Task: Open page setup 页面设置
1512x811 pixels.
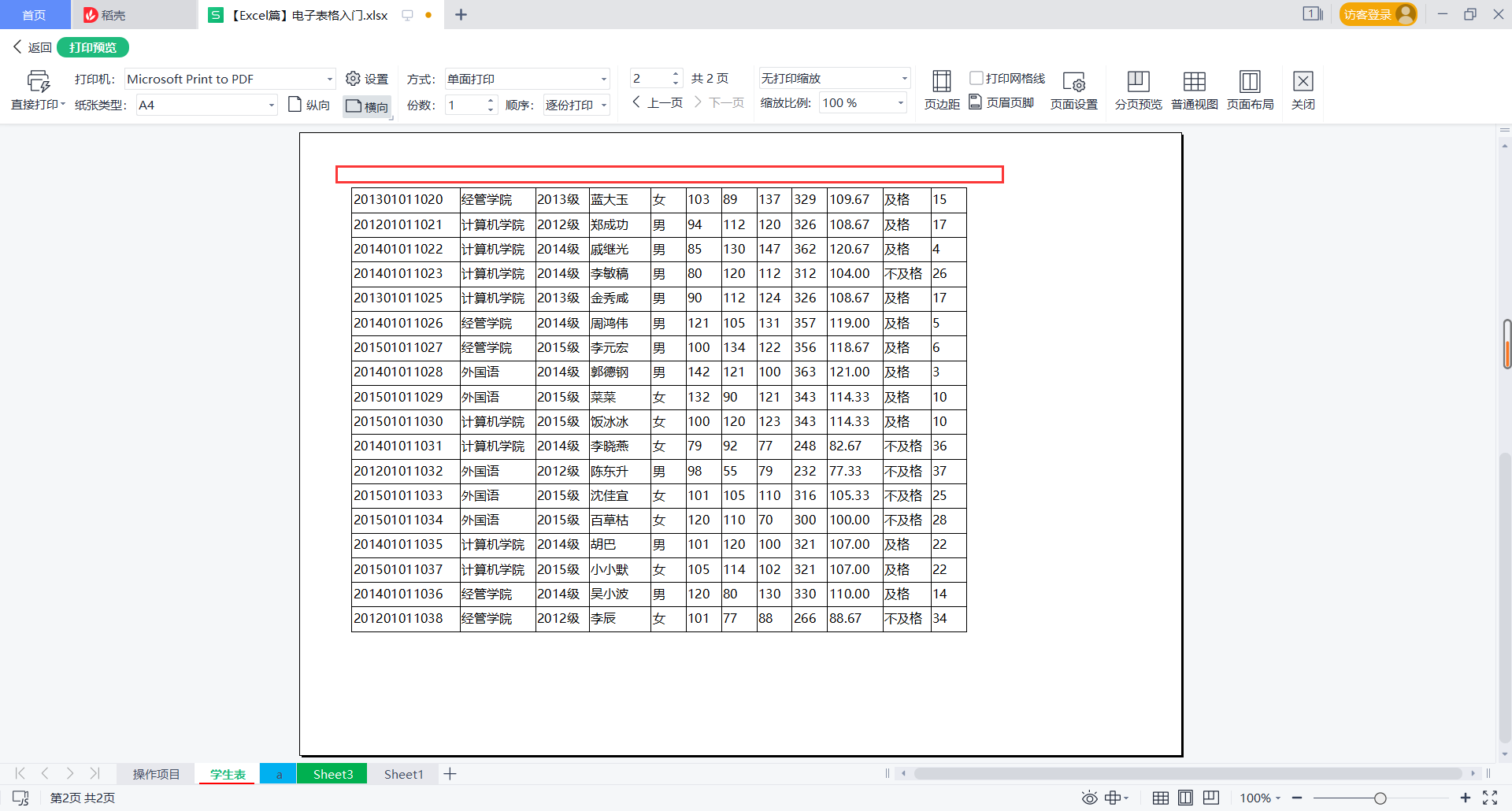Action: (x=1073, y=90)
